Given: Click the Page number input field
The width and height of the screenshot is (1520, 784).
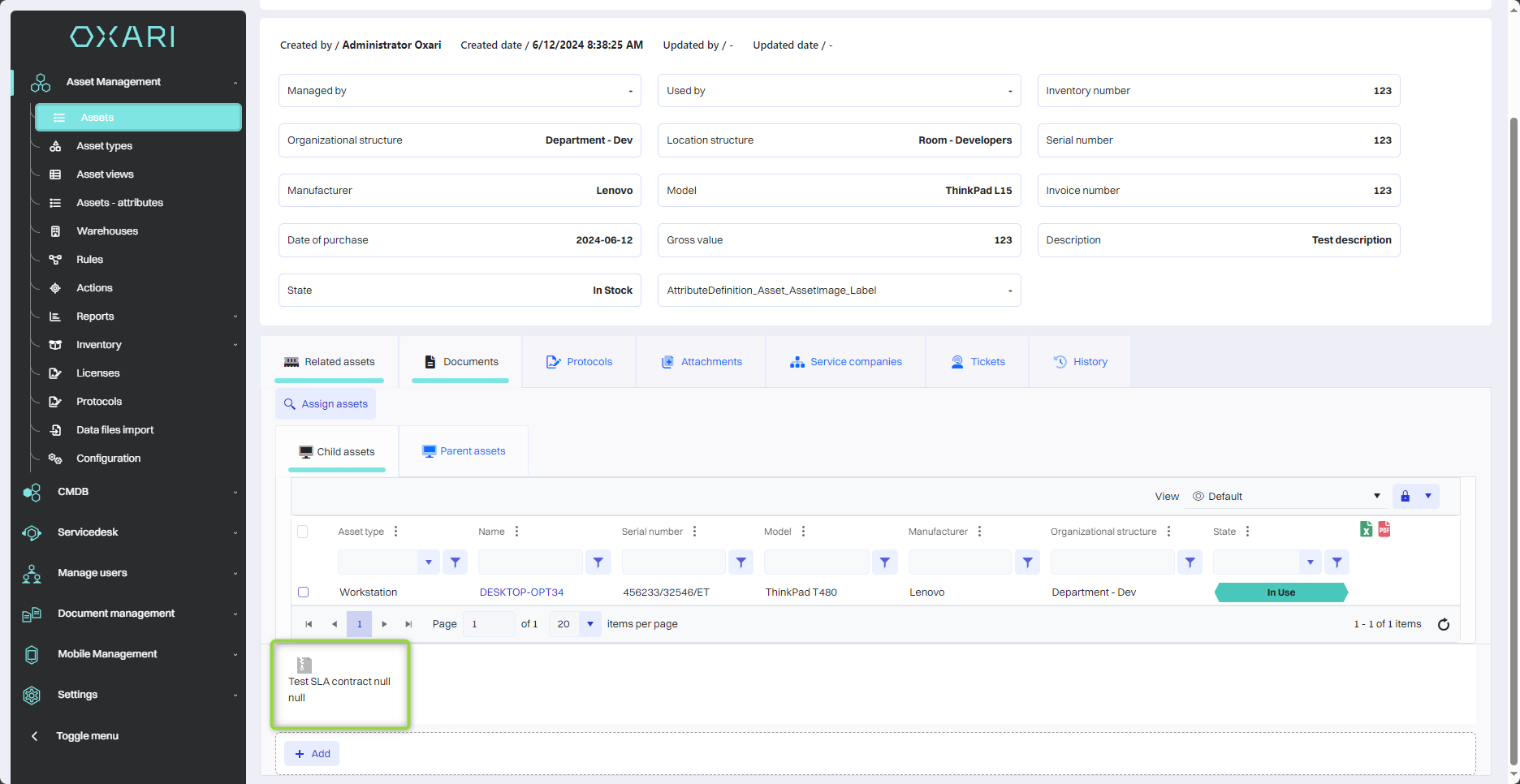Looking at the screenshot, I should click(x=487, y=624).
